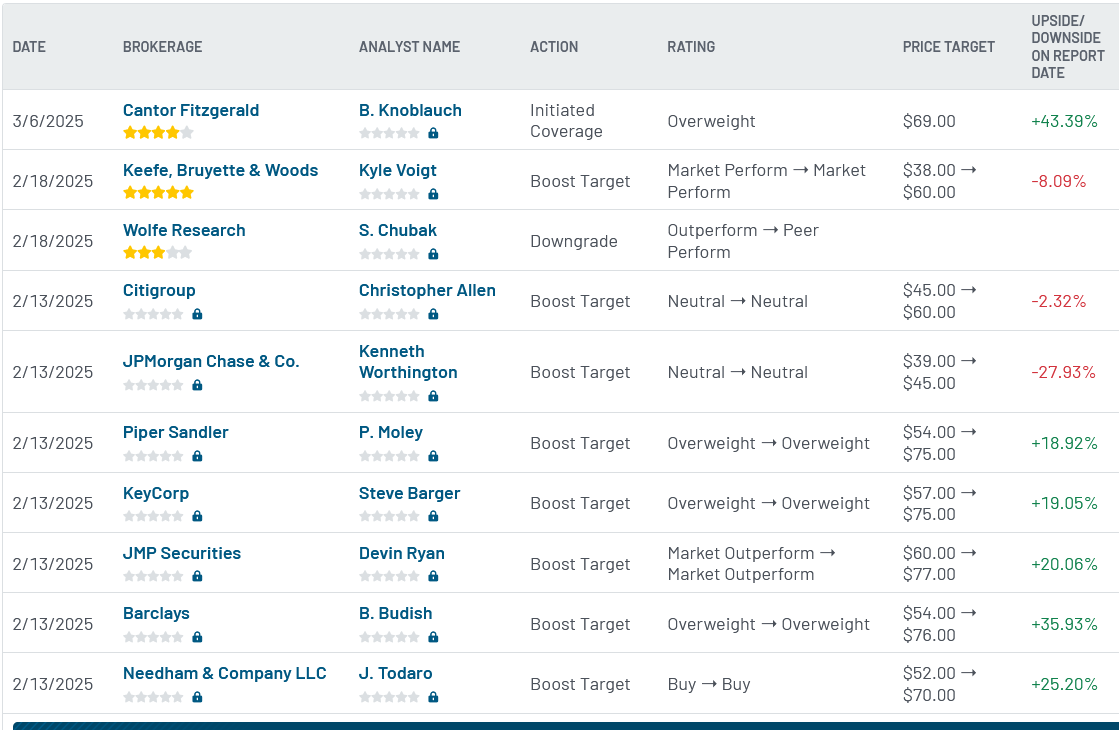Screen dimensions: 1119x730
Task: View analyst Devin Ryan profile
Action: click(402, 553)
